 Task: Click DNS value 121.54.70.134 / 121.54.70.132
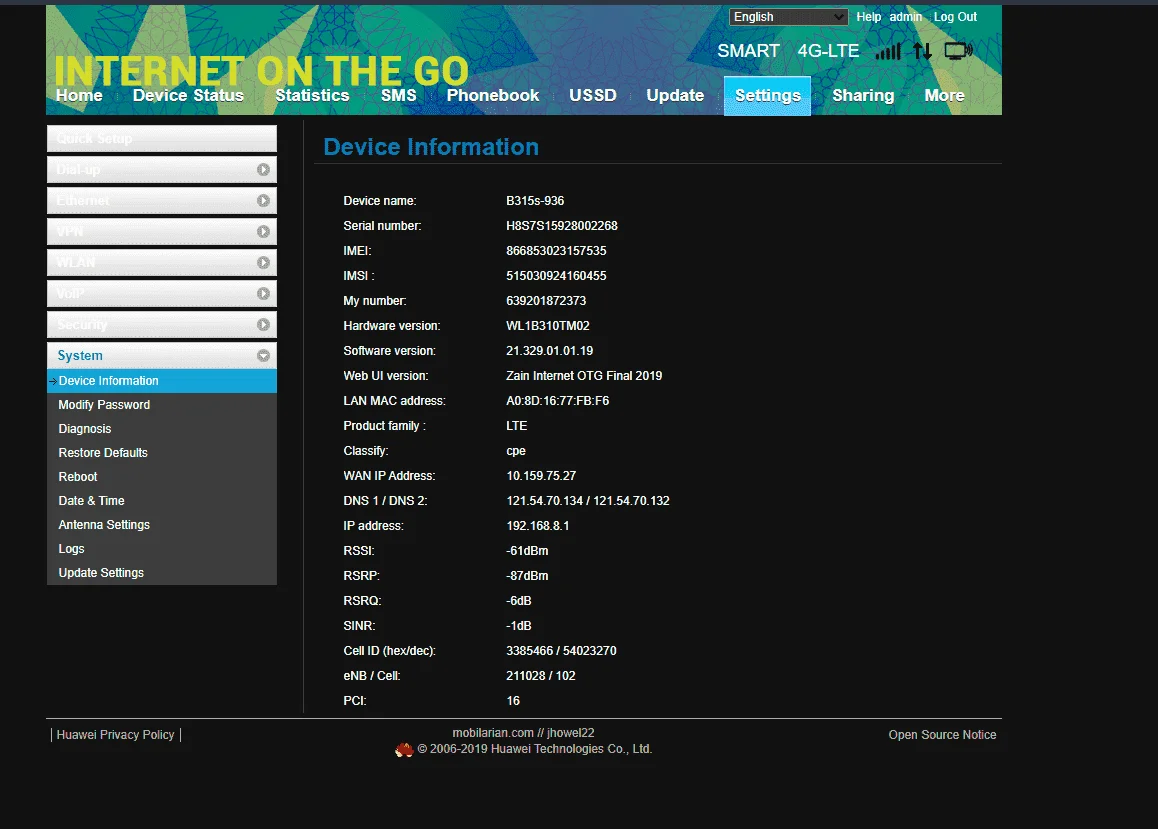pos(588,501)
